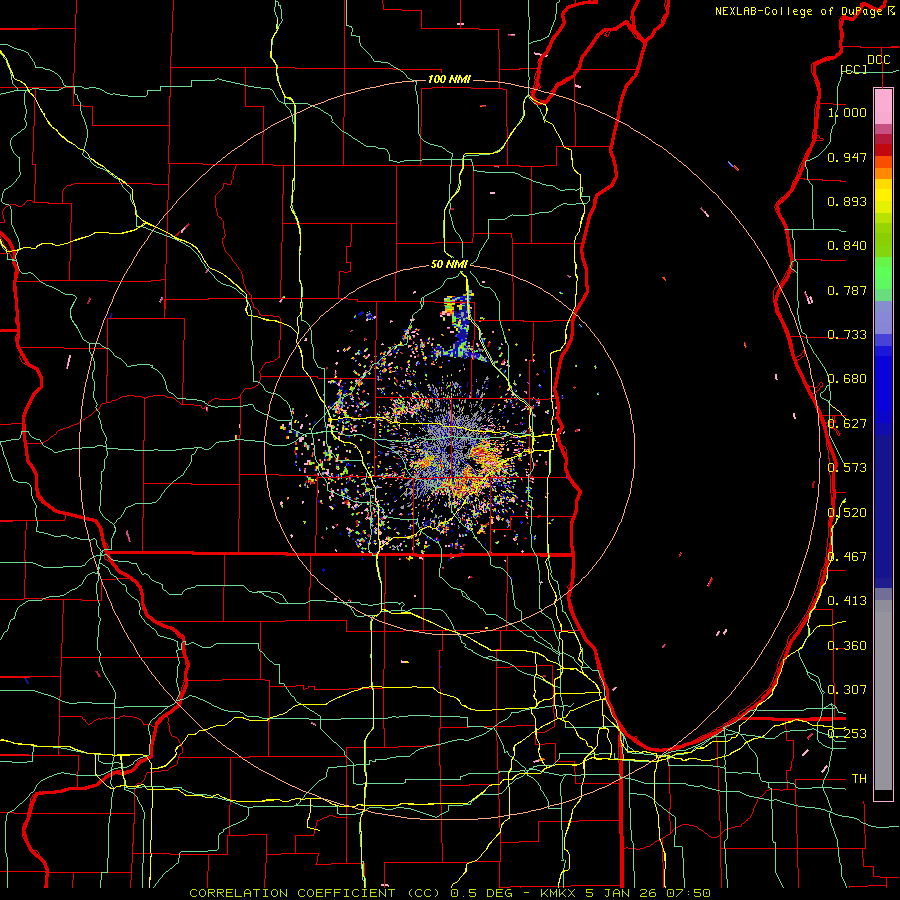Pick the bright green segment of color scale
Viewport: 900px width, 900px height.
pyautogui.click(x=883, y=273)
